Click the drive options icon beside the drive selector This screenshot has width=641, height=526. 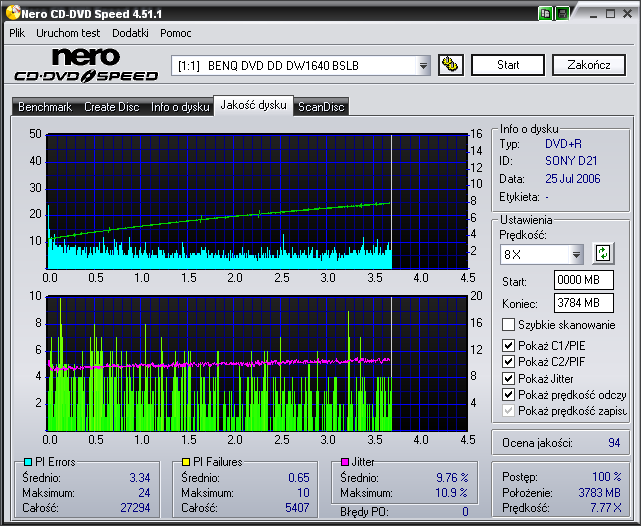pos(450,65)
